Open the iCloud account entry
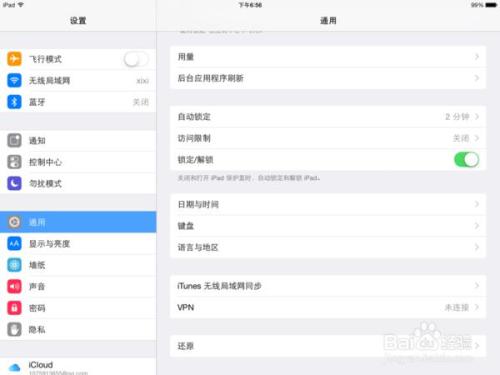 click(78, 367)
